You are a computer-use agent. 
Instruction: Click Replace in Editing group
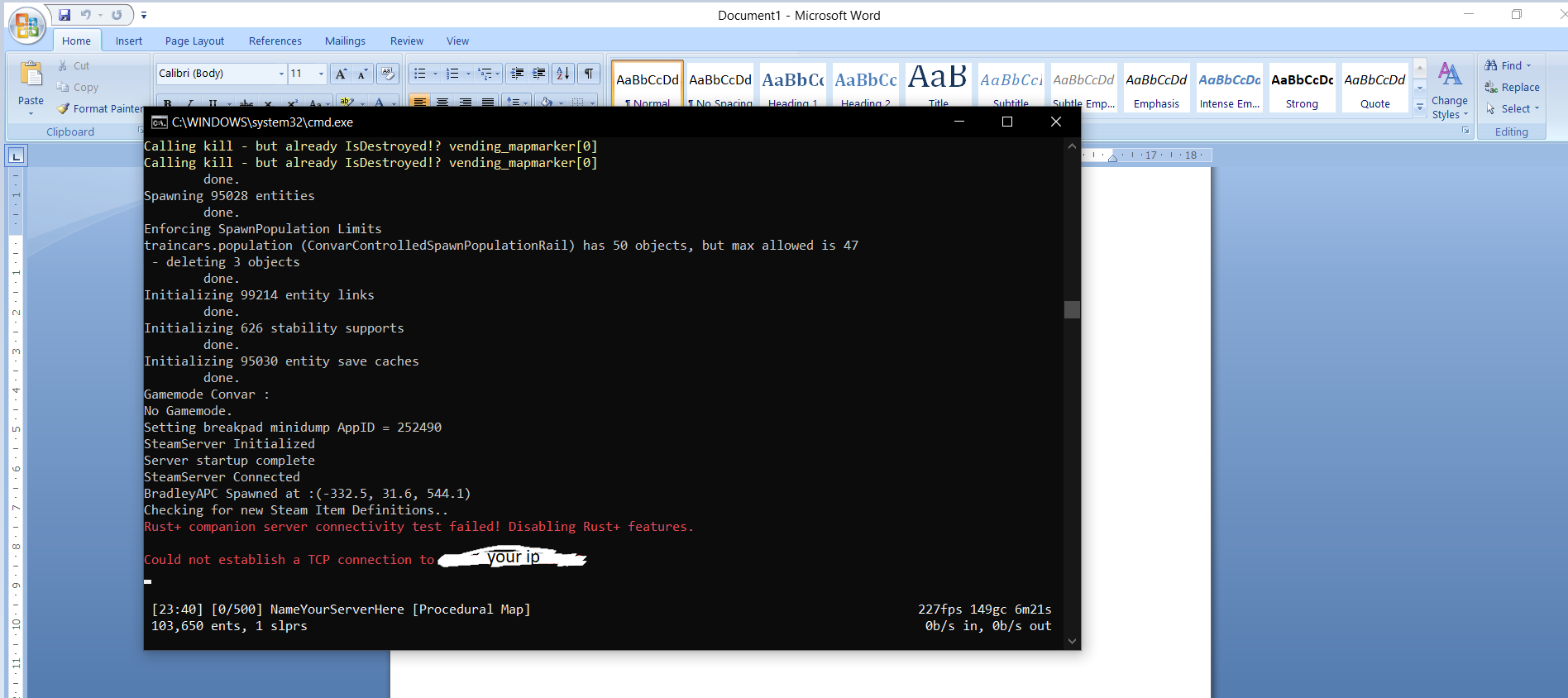click(1512, 87)
